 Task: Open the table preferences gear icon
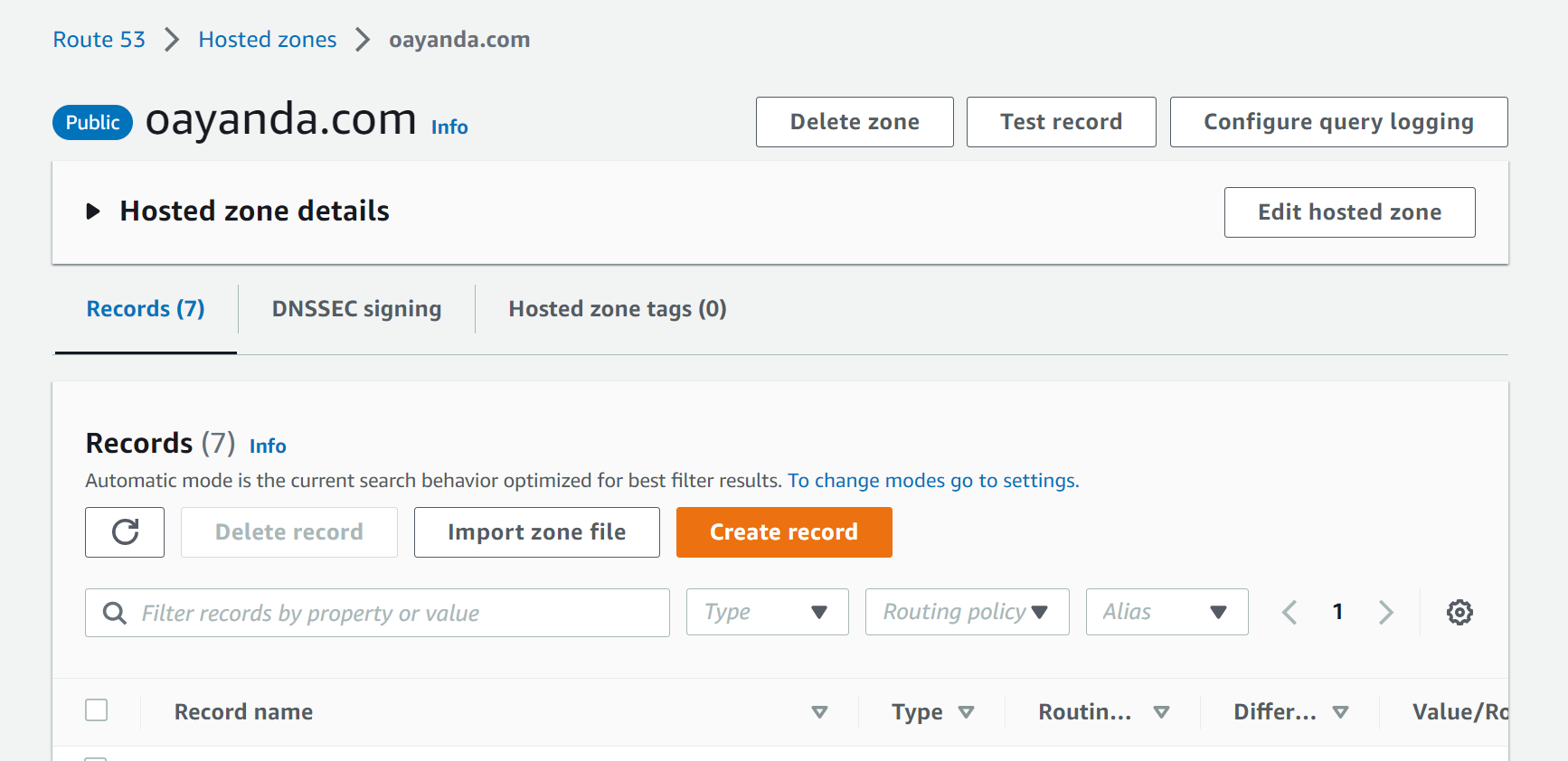[1459, 613]
